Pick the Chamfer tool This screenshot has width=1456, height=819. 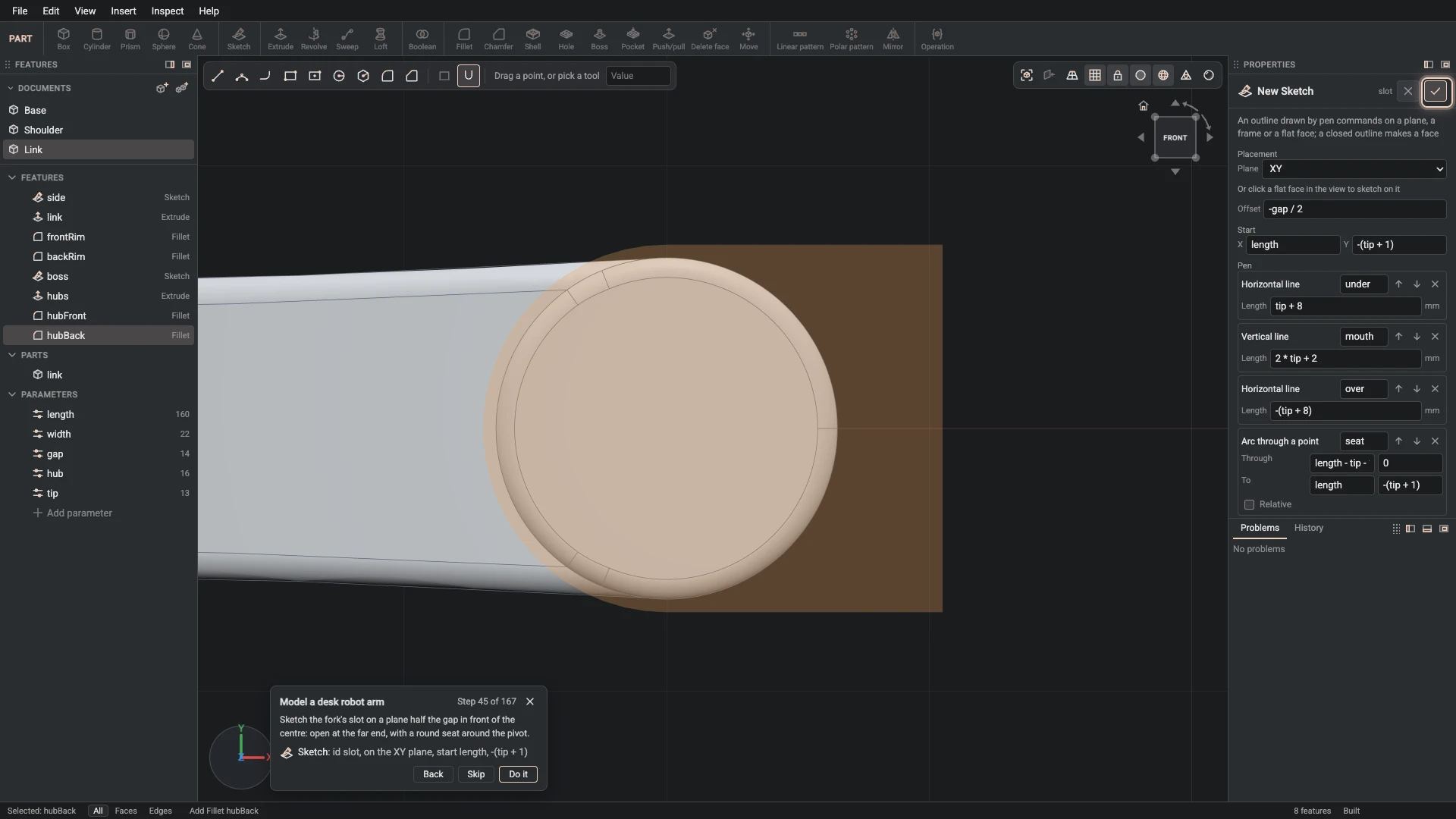pyautogui.click(x=498, y=39)
